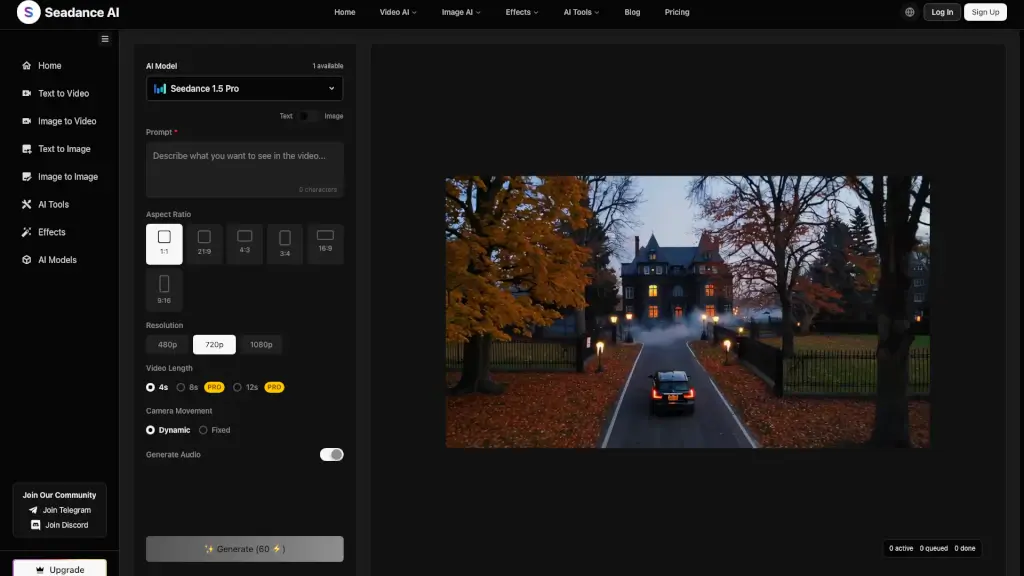Choose the 21:9 aspect ratio icon
The width and height of the screenshot is (1024, 576).
click(204, 243)
